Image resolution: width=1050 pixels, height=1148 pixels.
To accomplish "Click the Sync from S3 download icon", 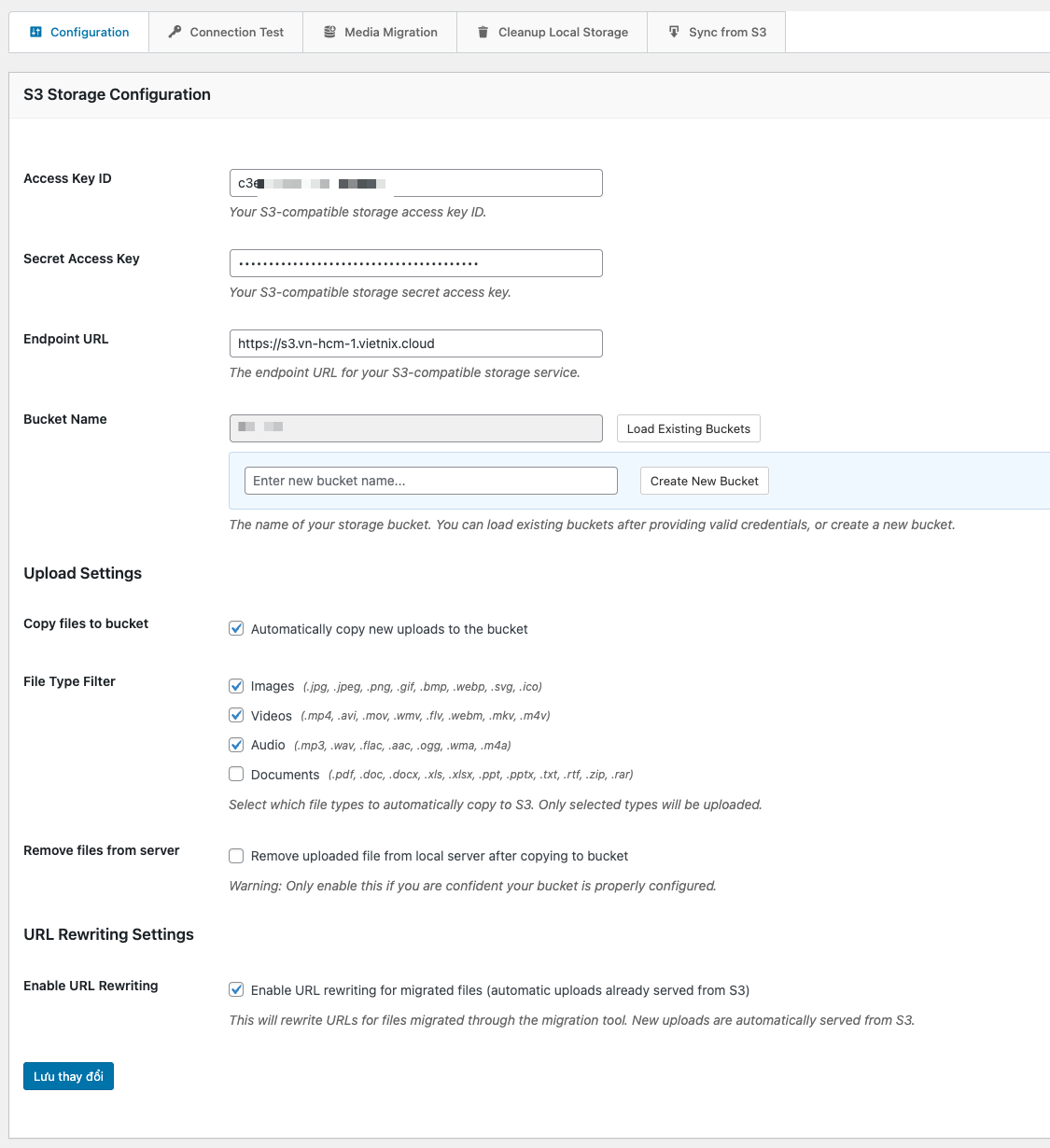I will pyautogui.click(x=674, y=32).
